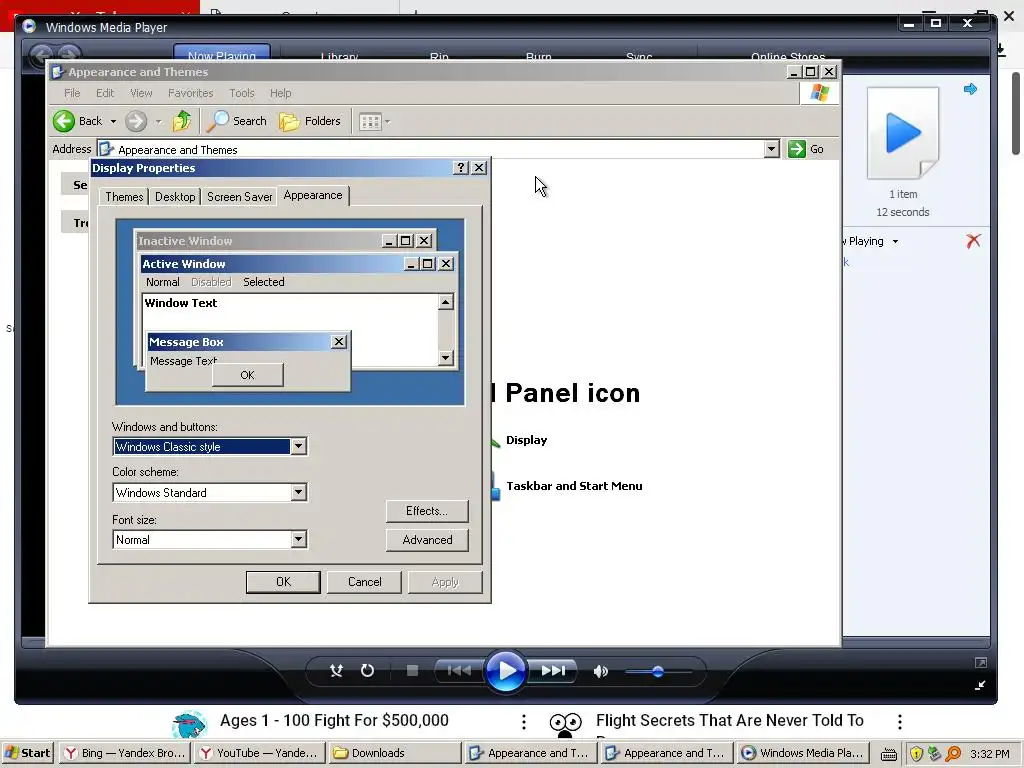The image size is (1024, 768).
Task: Click the preview scrollbar up arrow
Action: 445,302
